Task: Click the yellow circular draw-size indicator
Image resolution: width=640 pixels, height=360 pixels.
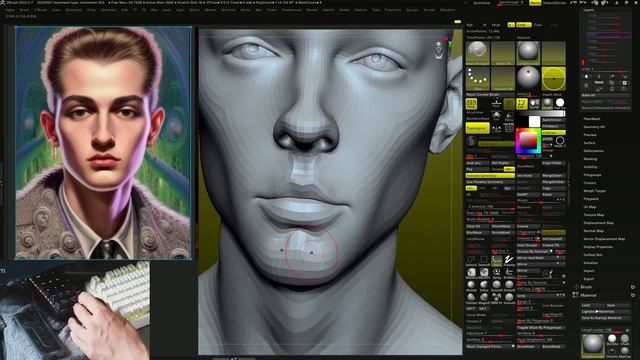Action: coord(553,79)
